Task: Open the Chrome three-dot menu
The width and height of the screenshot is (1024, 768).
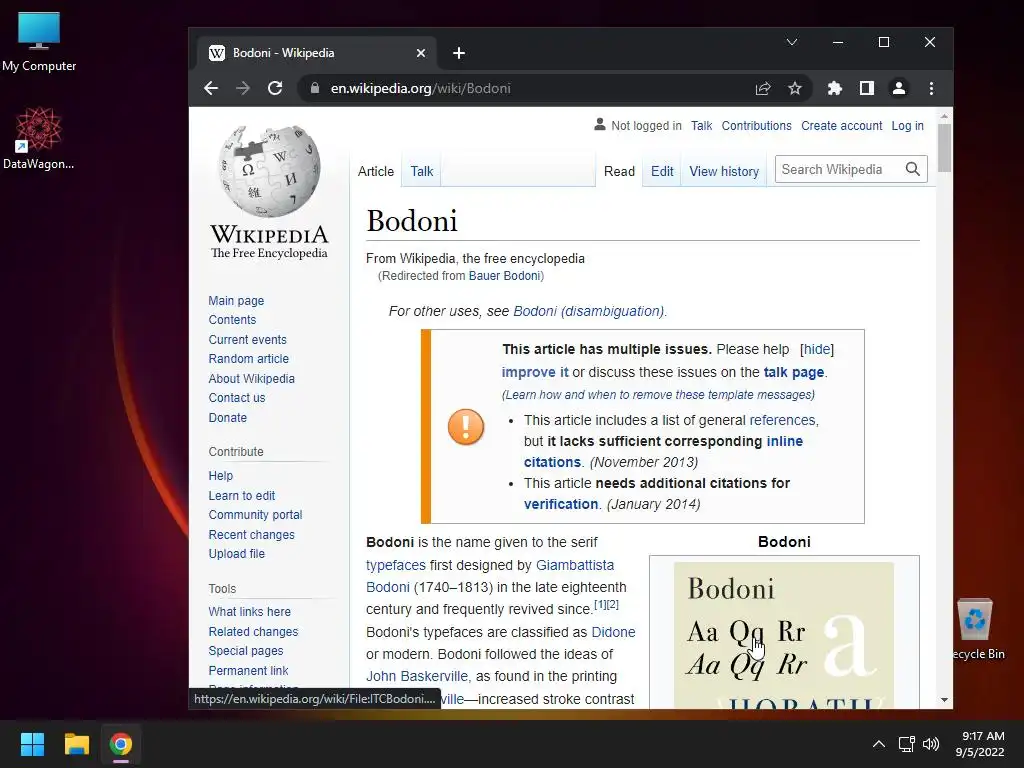Action: tap(931, 88)
